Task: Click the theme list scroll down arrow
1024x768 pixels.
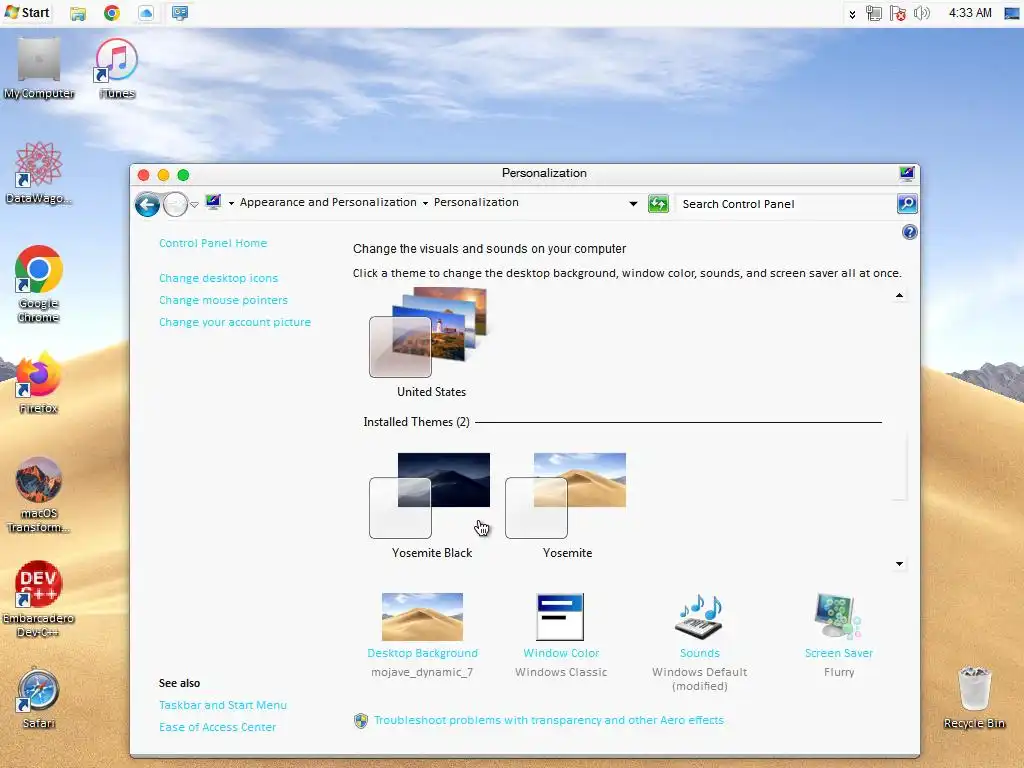Action: click(x=899, y=564)
